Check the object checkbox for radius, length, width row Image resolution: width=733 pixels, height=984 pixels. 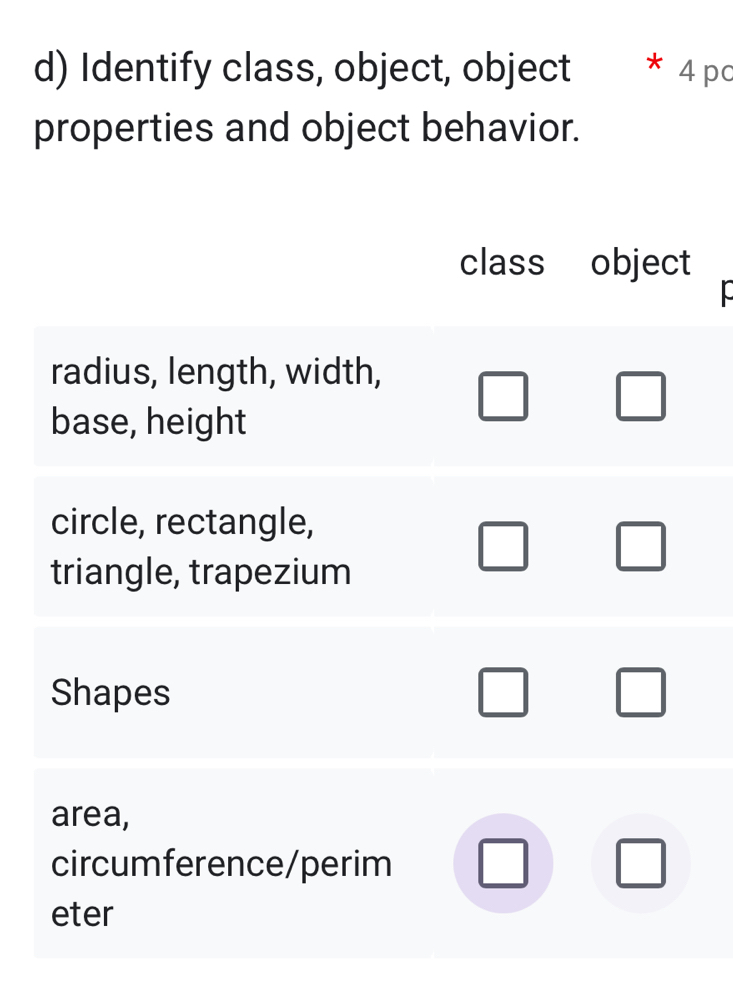(x=641, y=396)
